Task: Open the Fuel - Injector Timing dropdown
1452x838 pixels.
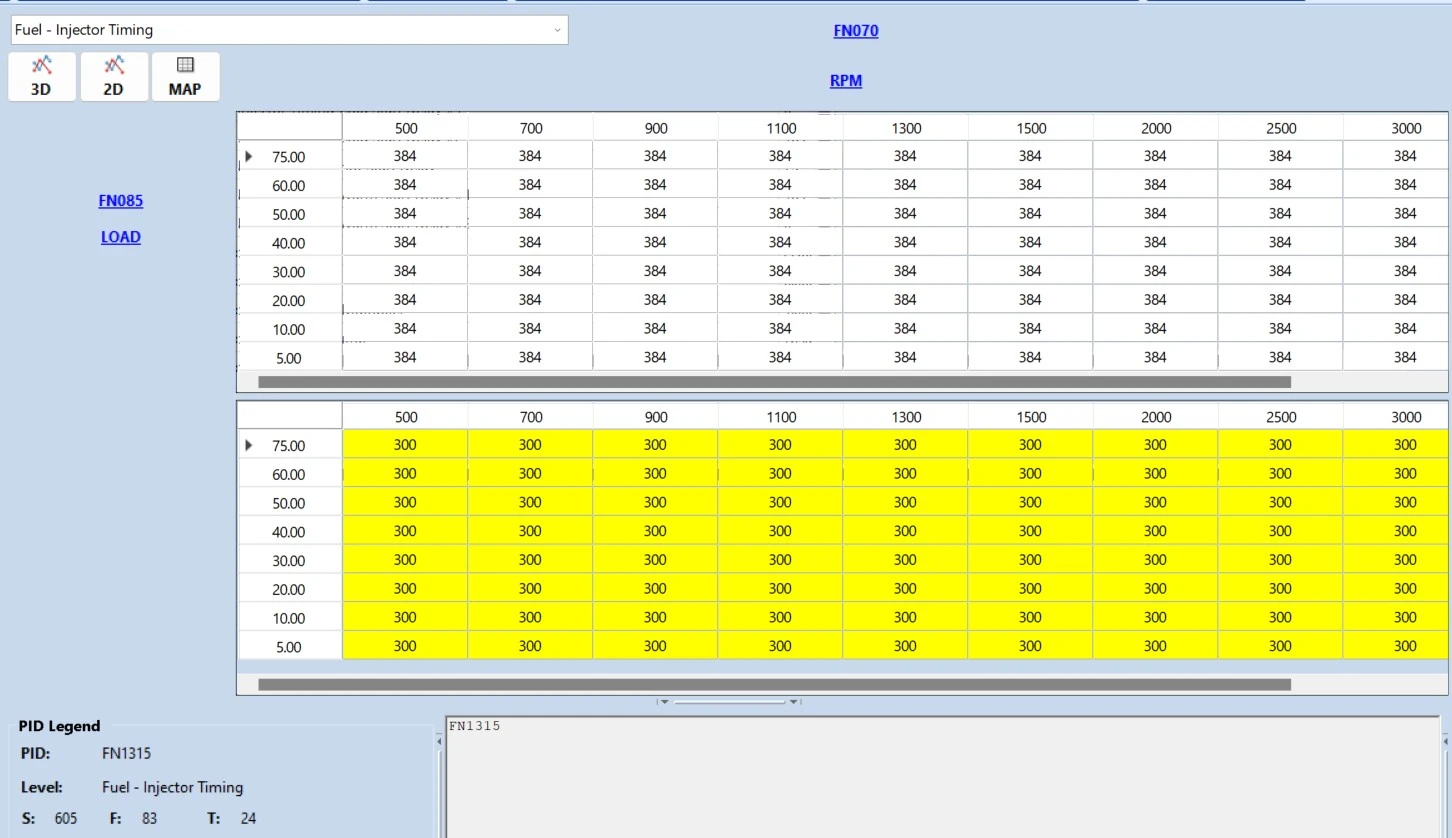Action: point(289,30)
